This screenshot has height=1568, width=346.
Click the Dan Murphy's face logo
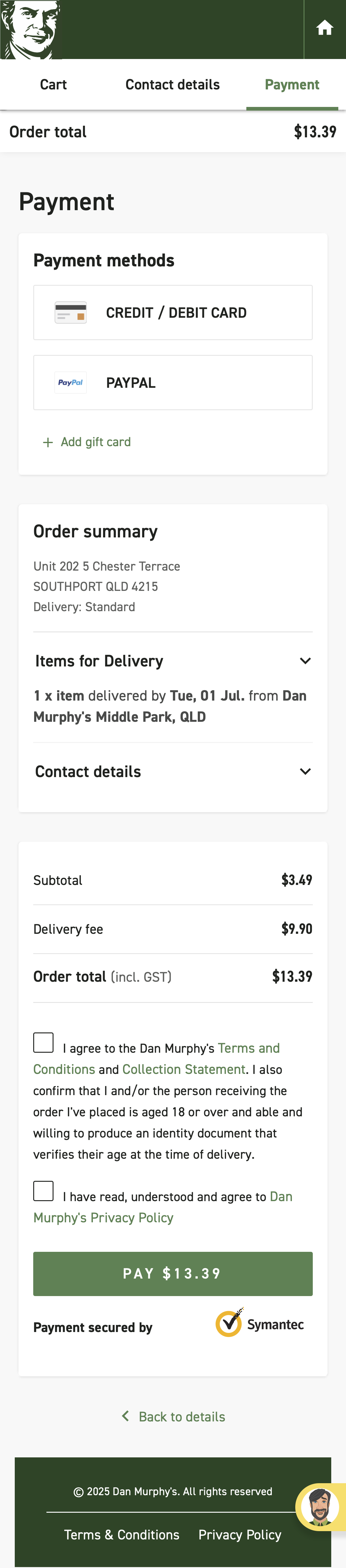(30, 29)
